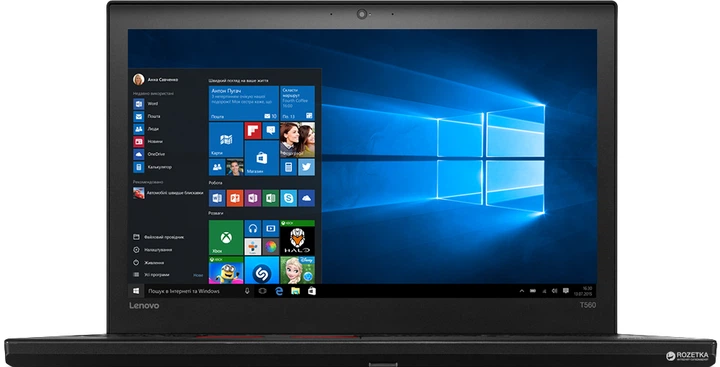Click the taskbar clock and date
This screenshot has width=720, height=367.
(583, 291)
